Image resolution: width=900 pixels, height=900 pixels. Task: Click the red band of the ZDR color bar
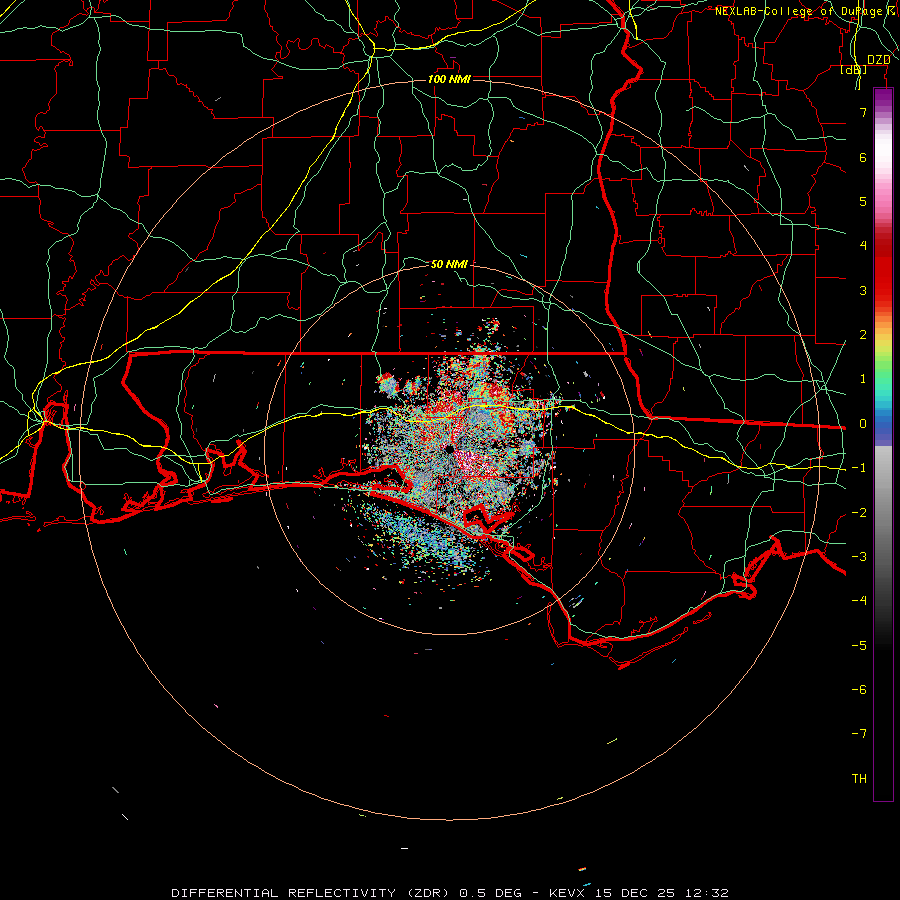click(883, 267)
